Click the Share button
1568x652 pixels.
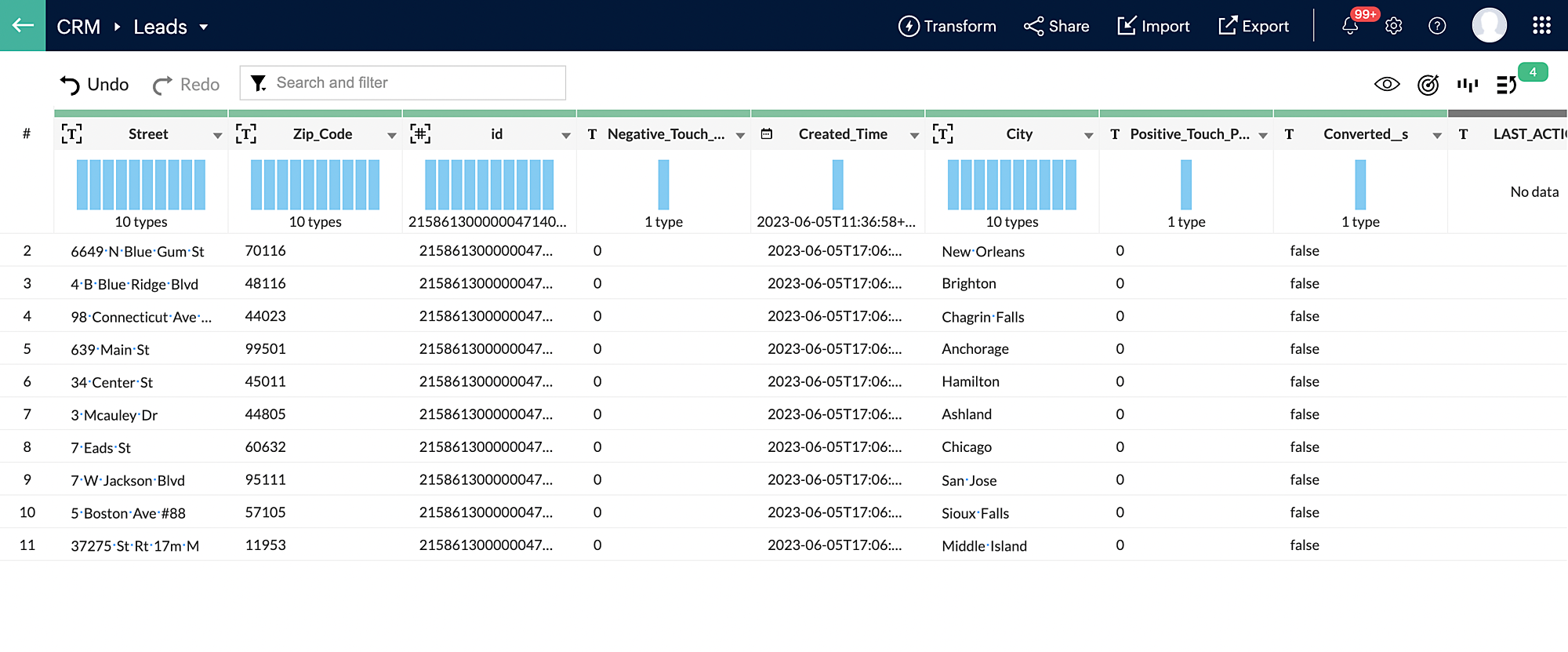coord(1056,27)
